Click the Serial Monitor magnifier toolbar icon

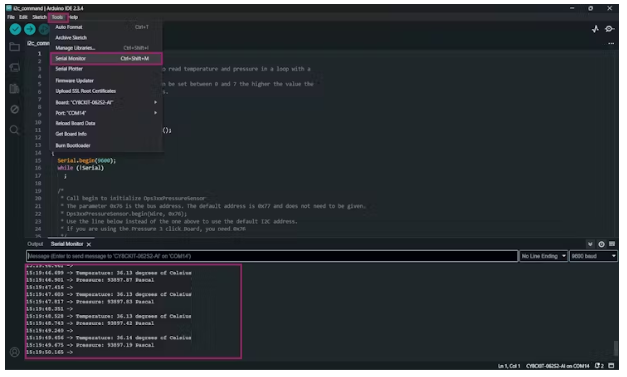610,29
